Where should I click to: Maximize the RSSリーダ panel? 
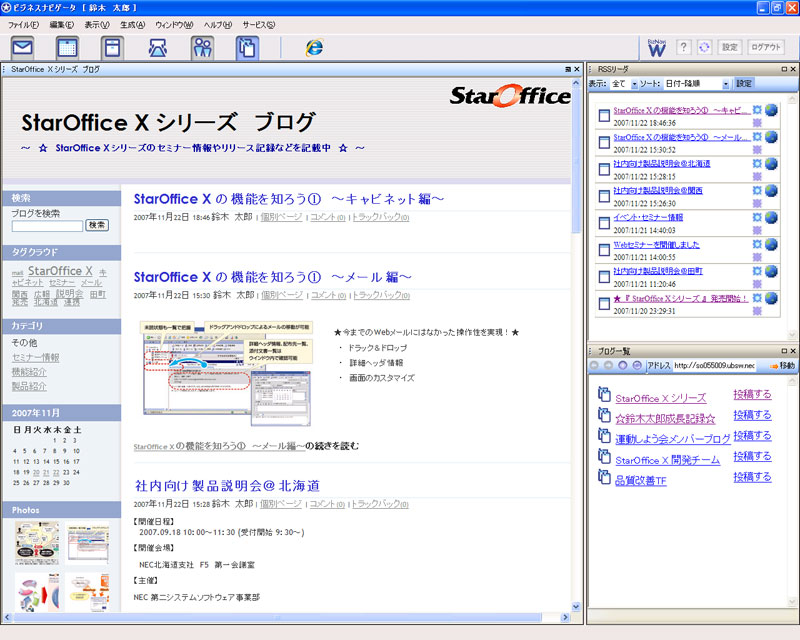[x=784, y=69]
